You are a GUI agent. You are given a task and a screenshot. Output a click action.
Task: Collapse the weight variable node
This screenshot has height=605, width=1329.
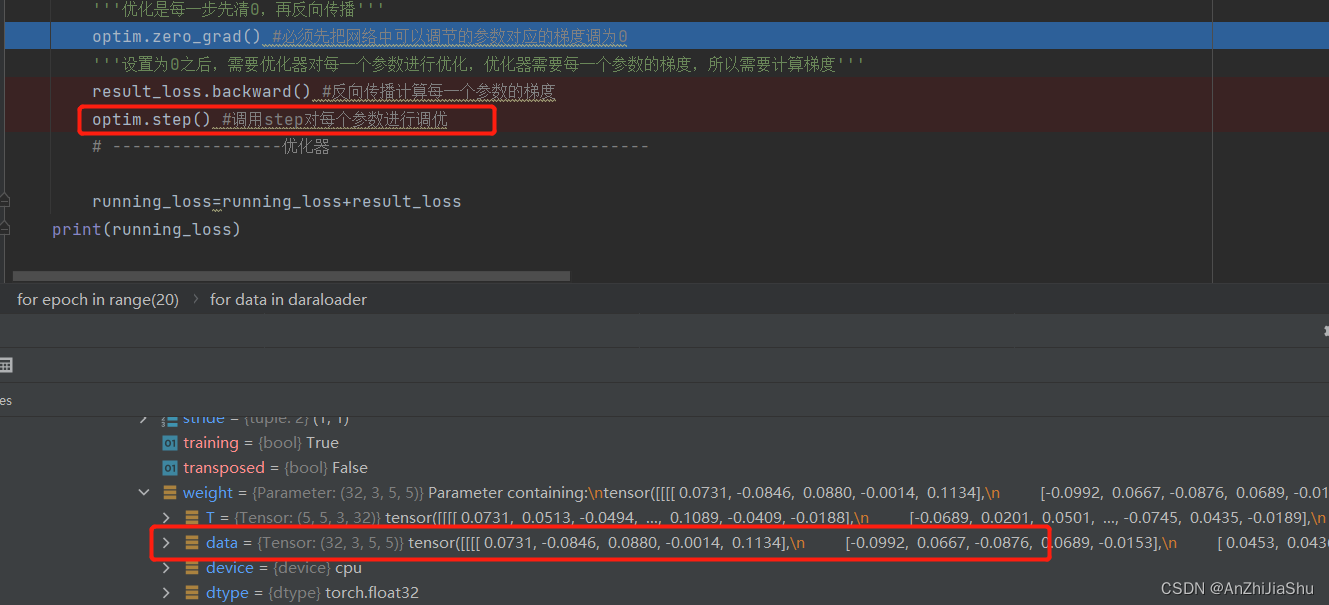point(145,493)
